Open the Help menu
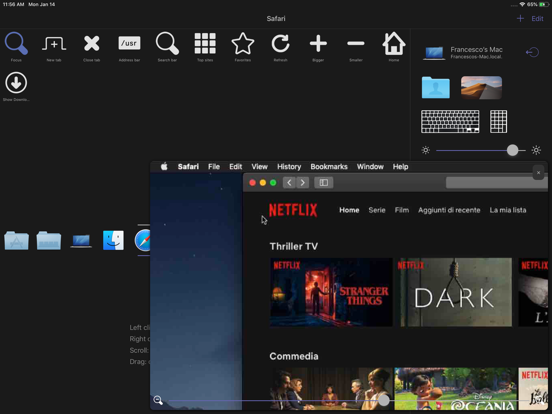This screenshot has height=414, width=552. coord(400,167)
